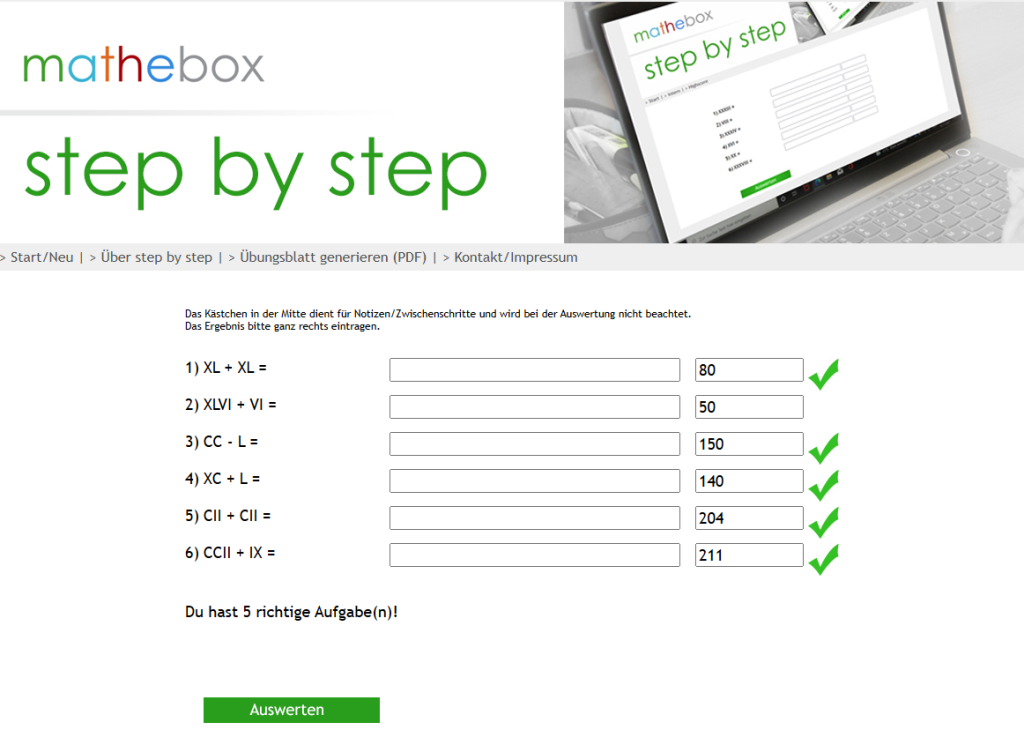Select the result field containing 140
Image resolution: width=1024 pixels, height=730 pixels.
(749, 481)
